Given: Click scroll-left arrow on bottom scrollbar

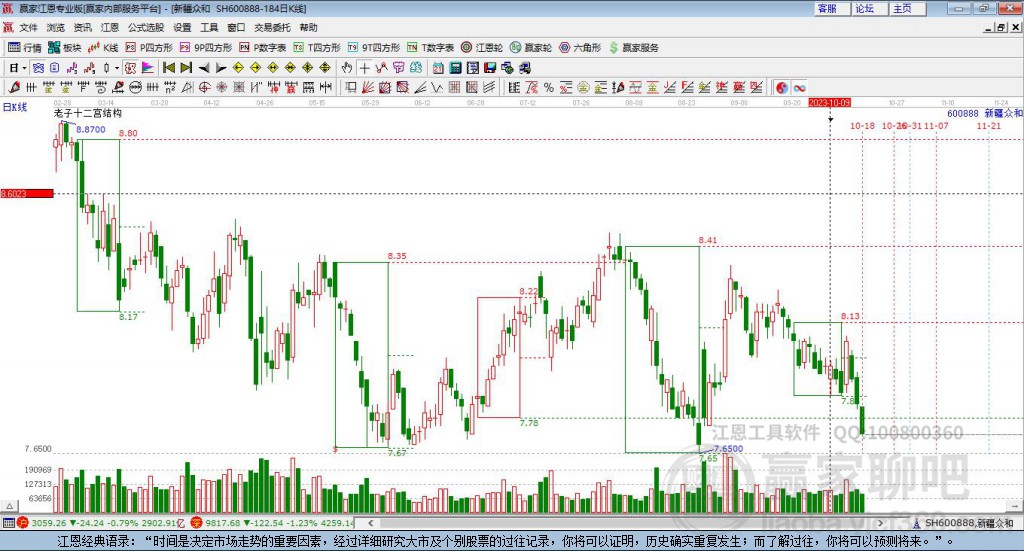Looking at the screenshot, I should pos(370,523).
